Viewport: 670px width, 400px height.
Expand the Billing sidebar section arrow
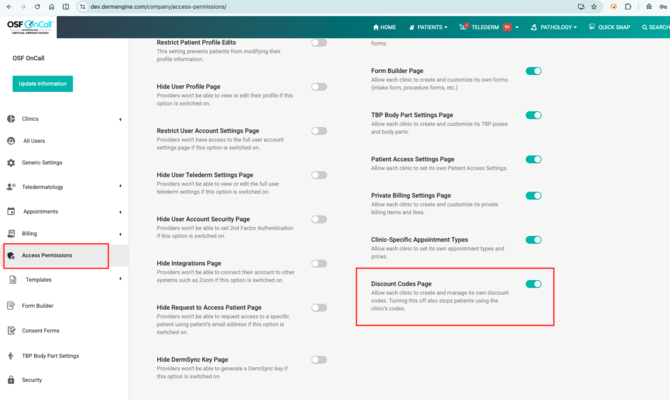tap(120, 234)
